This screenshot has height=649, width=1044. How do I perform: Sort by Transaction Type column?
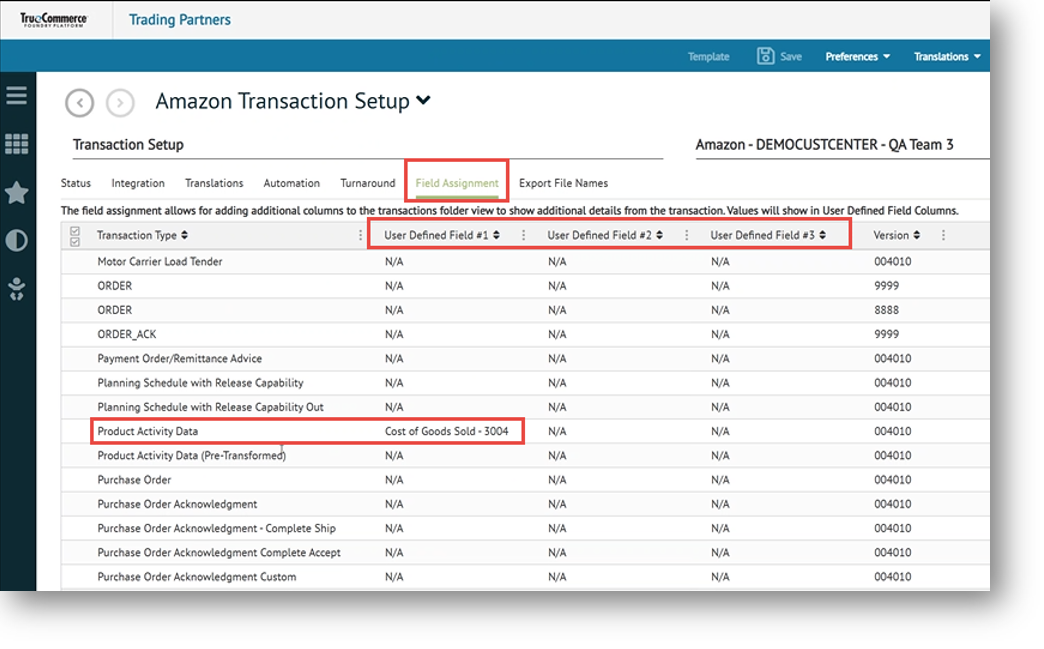click(184, 235)
